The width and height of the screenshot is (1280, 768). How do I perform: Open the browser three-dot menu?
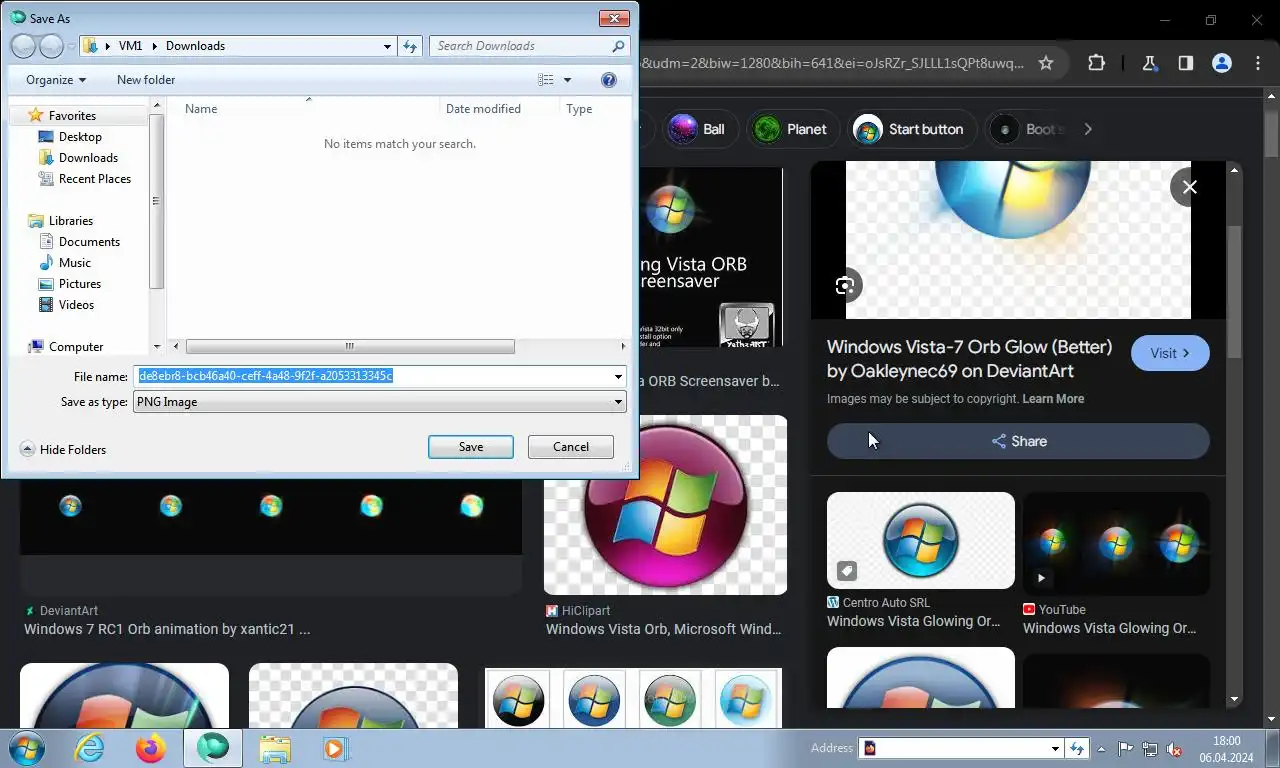1258,63
